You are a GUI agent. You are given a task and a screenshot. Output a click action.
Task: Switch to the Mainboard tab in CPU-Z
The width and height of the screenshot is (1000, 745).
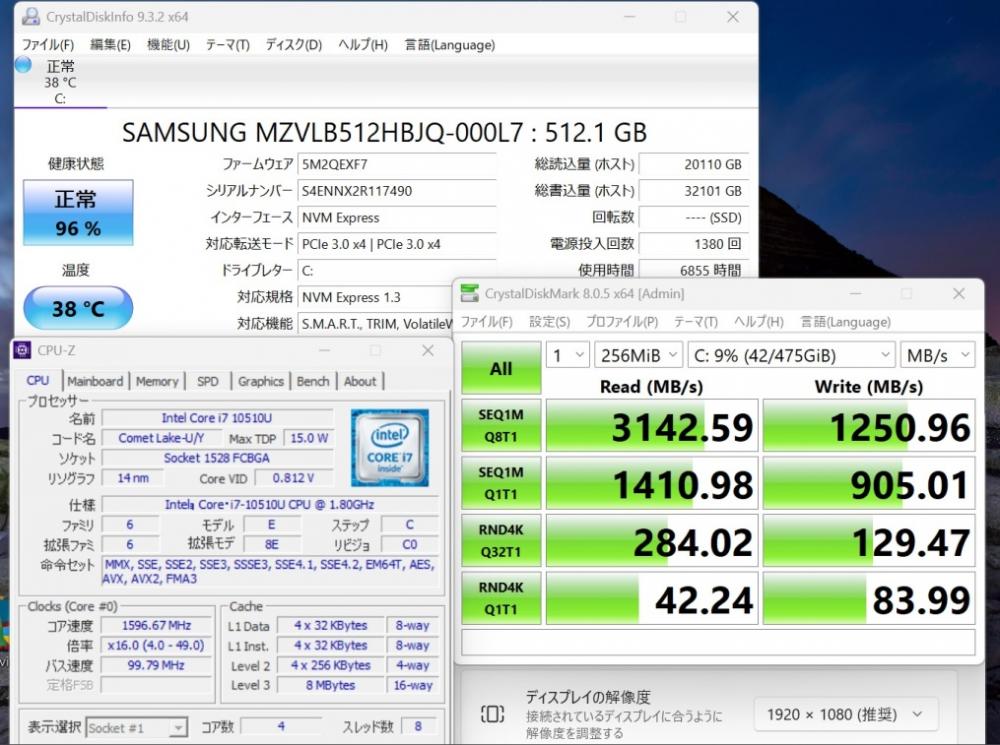[x=95, y=381]
